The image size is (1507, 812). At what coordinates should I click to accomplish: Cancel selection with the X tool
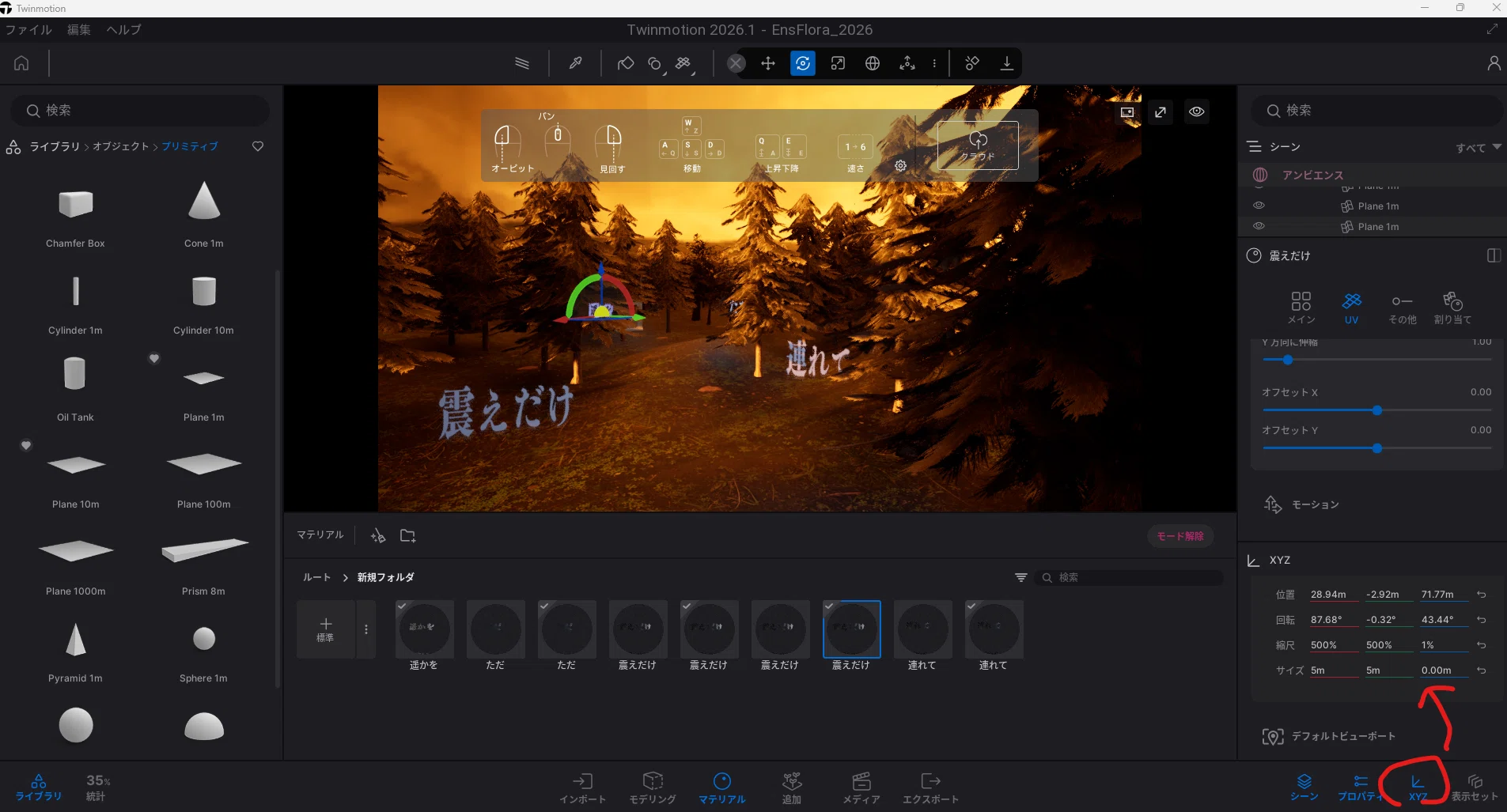[736, 63]
